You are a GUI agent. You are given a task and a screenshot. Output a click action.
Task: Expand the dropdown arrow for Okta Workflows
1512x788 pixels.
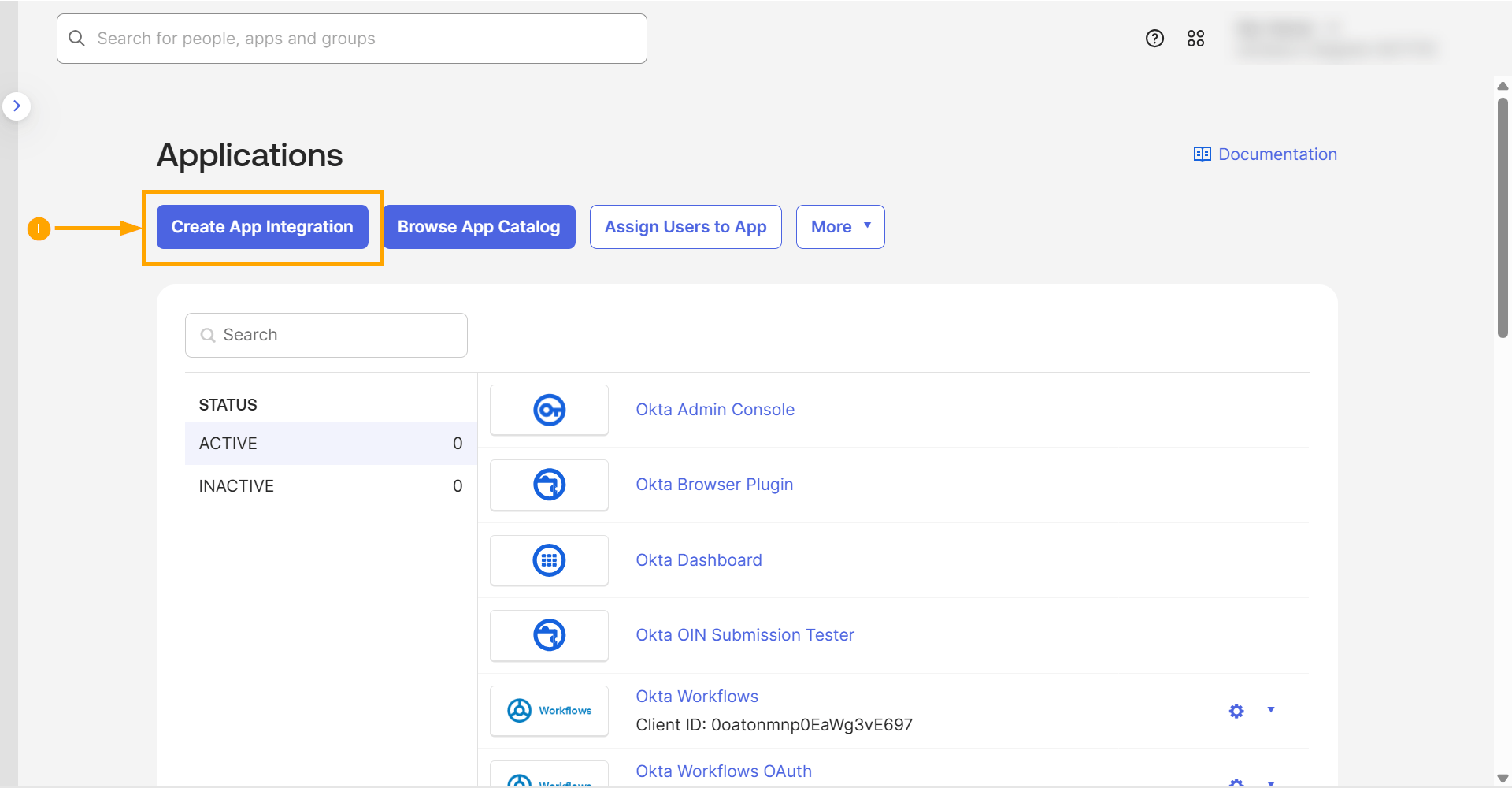tap(1270, 710)
